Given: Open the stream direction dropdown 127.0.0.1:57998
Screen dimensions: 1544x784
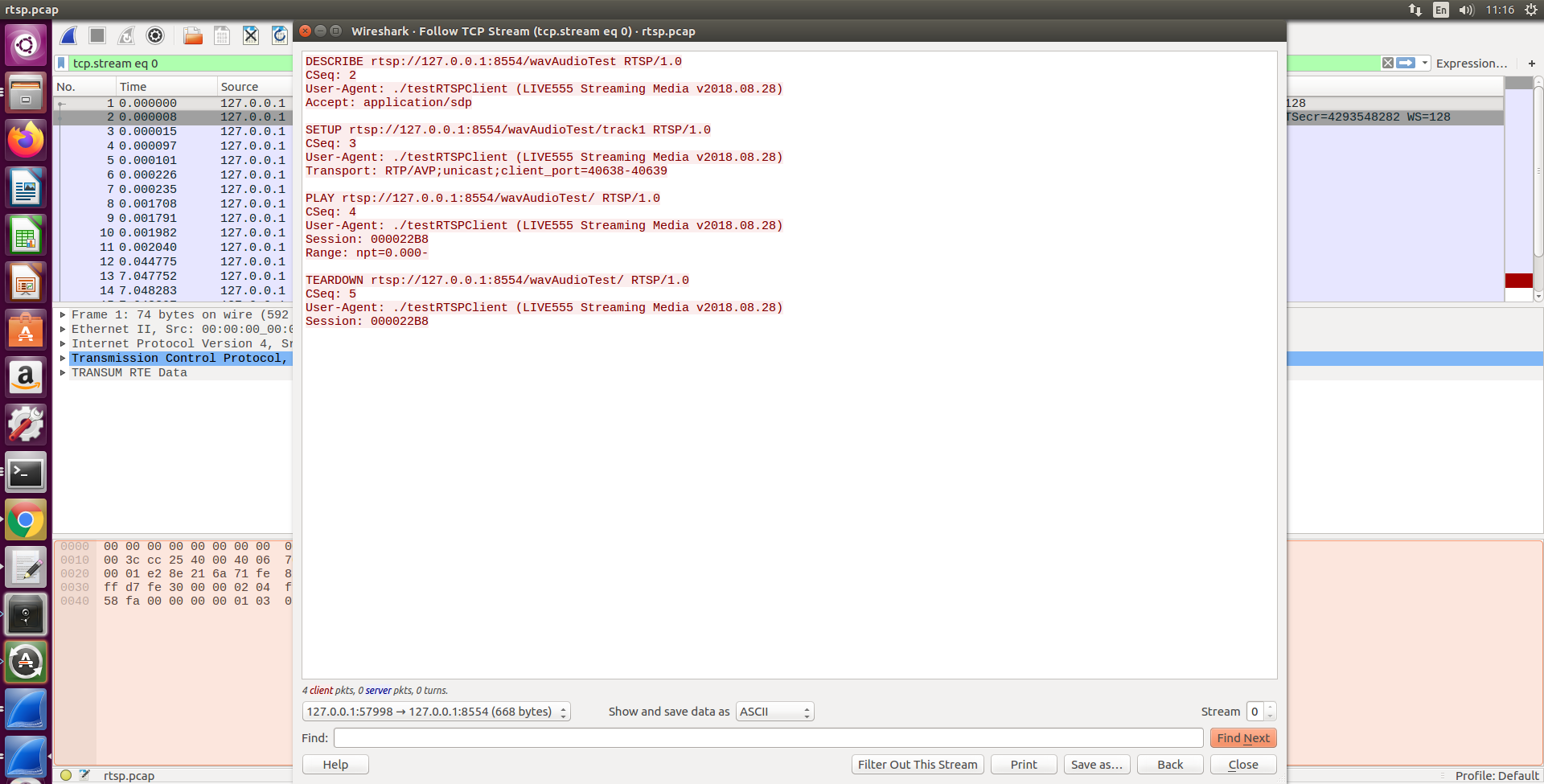Looking at the screenshot, I should 436,712.
